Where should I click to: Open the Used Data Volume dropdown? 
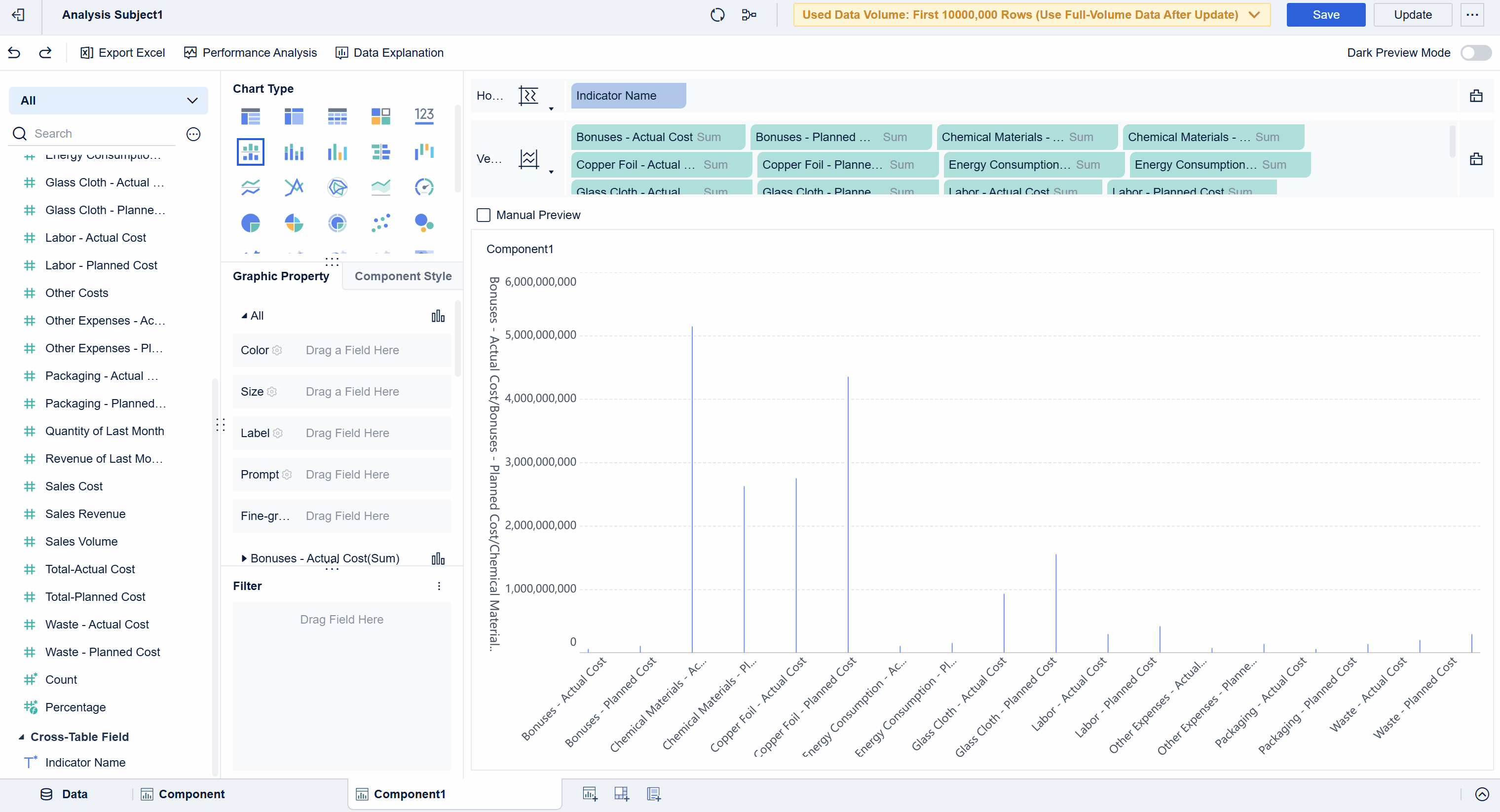click(x=1253, y=14)
